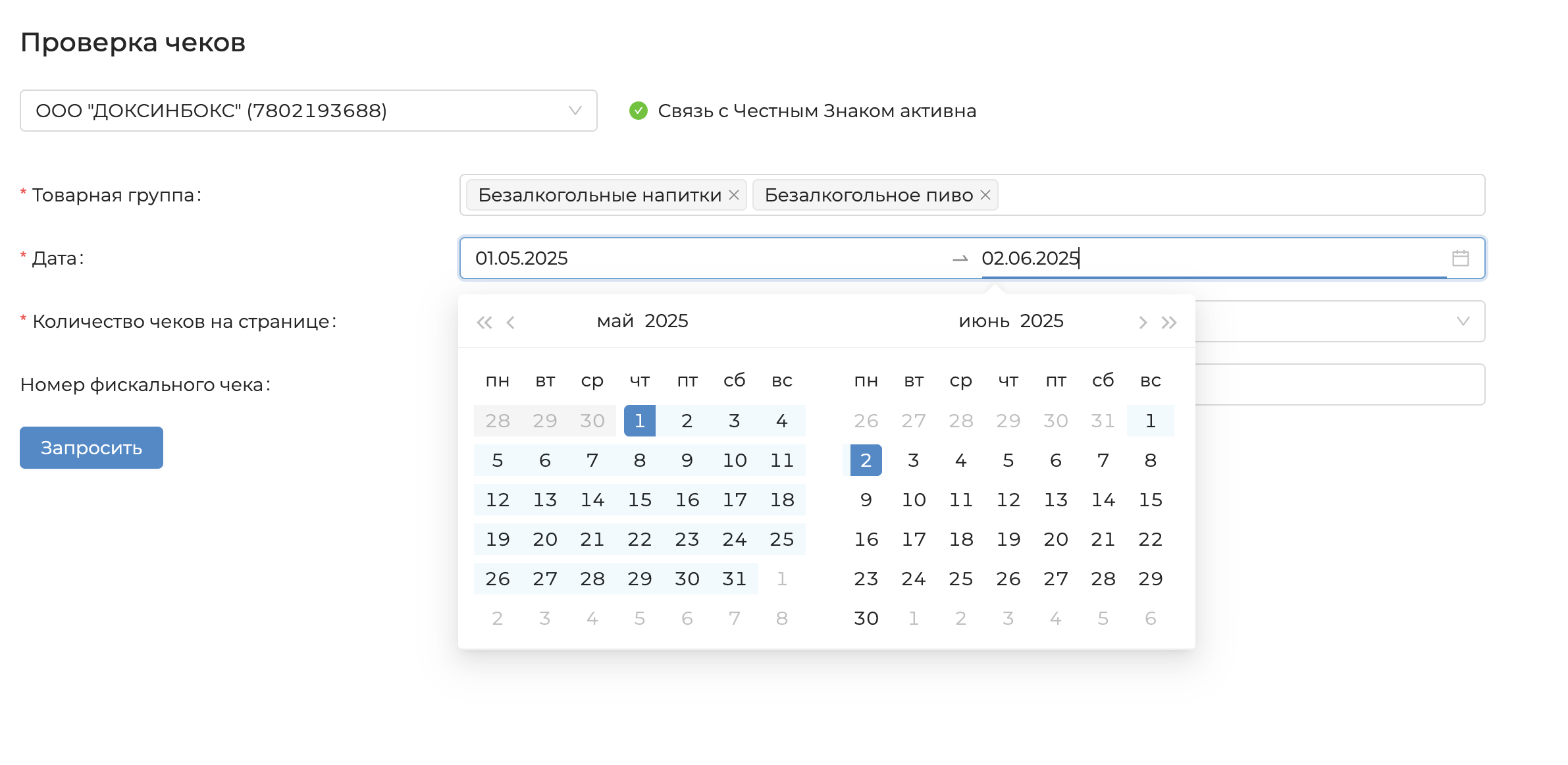Click the green connection status checkmark

[638, 111]
